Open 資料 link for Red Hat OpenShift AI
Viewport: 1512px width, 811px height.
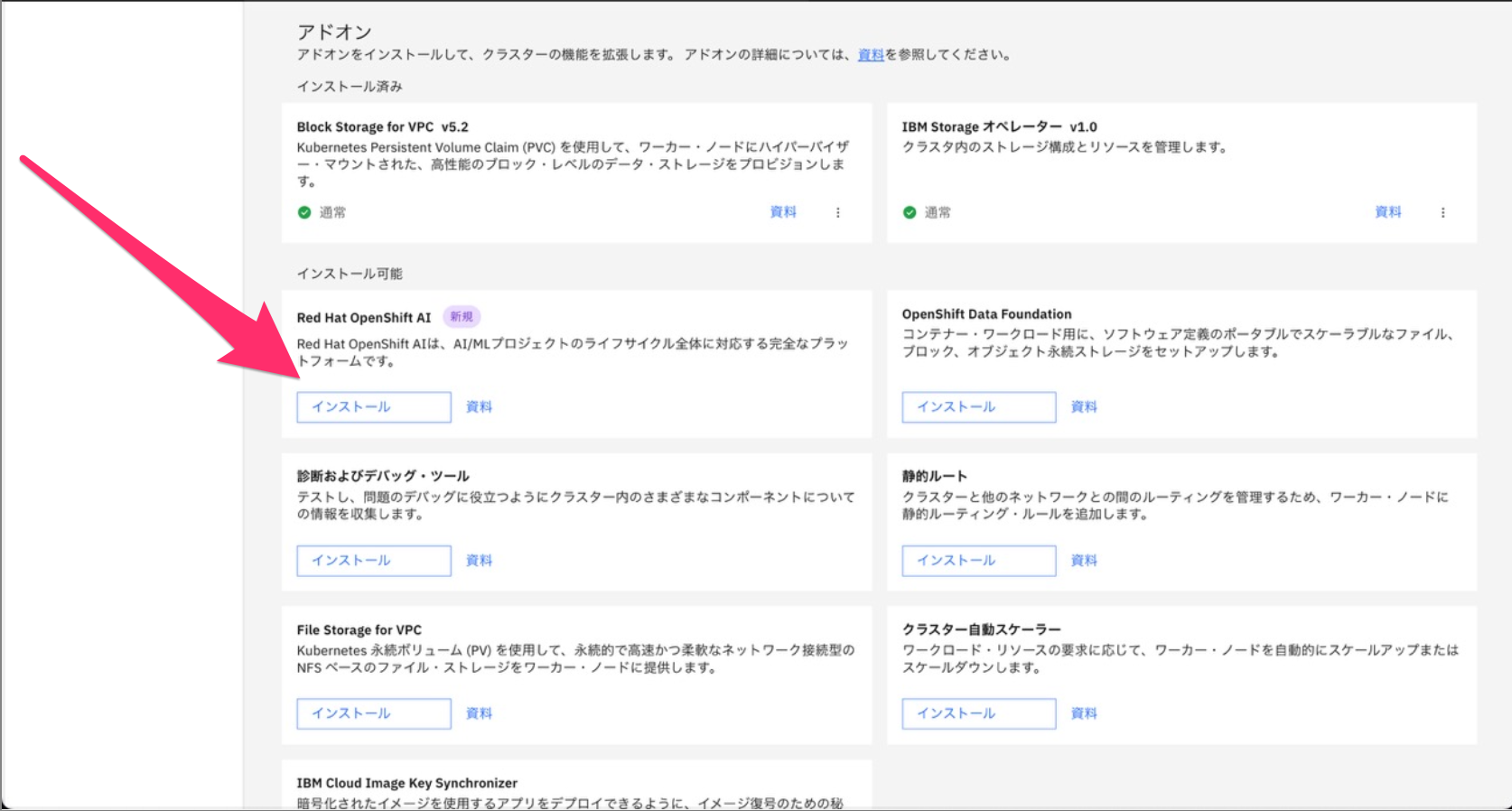[479, 407]
